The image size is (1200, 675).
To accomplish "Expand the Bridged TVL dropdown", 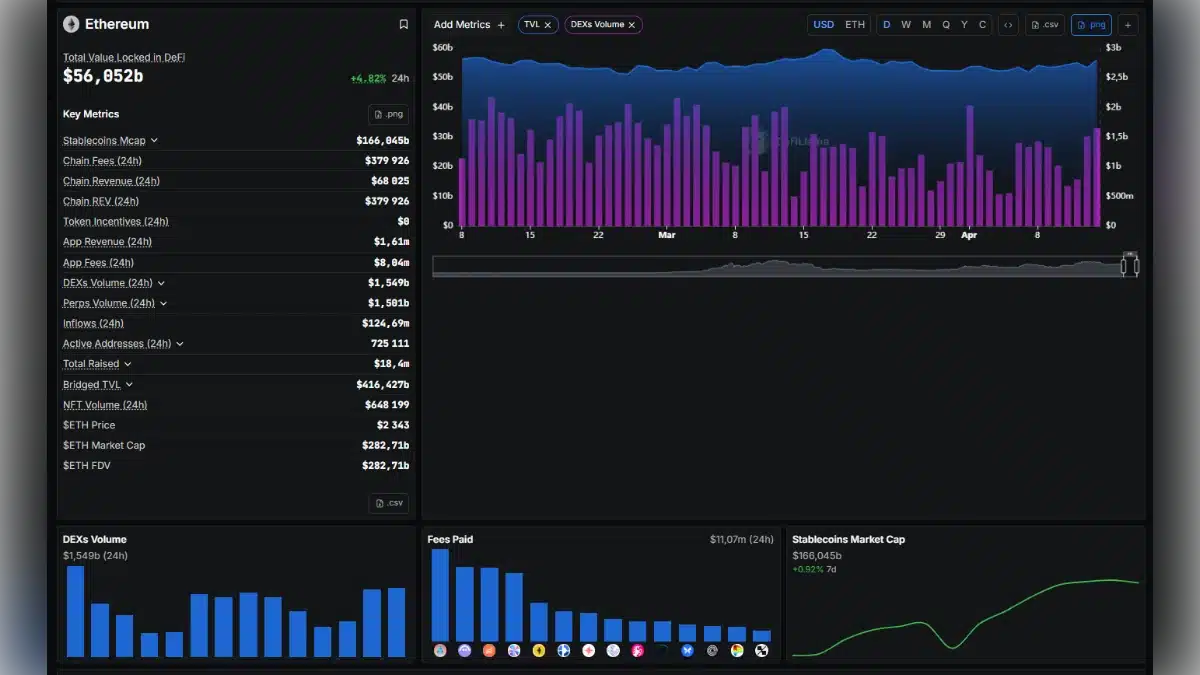I will click(128, 384).
